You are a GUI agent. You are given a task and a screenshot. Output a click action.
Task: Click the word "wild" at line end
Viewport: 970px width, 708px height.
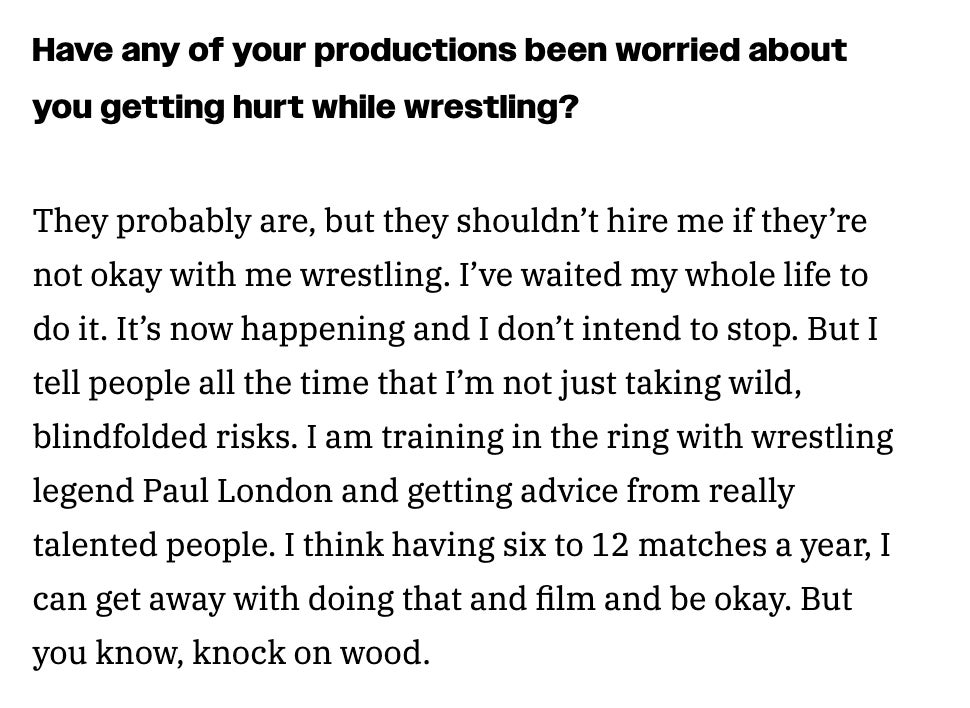(766, 384)
